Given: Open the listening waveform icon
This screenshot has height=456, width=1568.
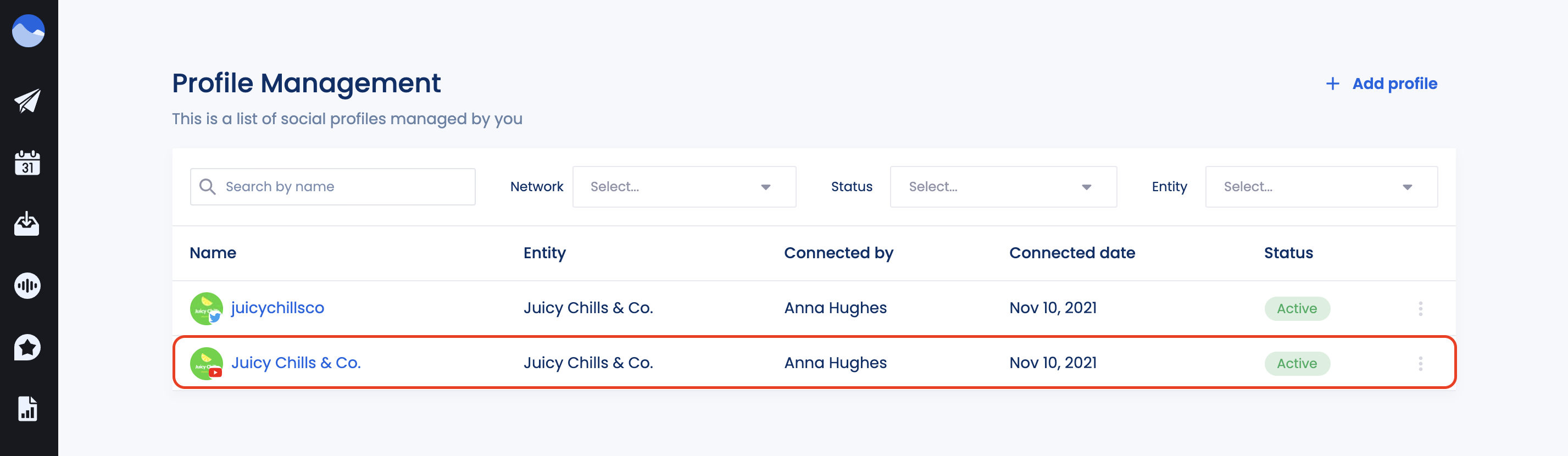Looking at the screenshot, I should pos(27,286).
